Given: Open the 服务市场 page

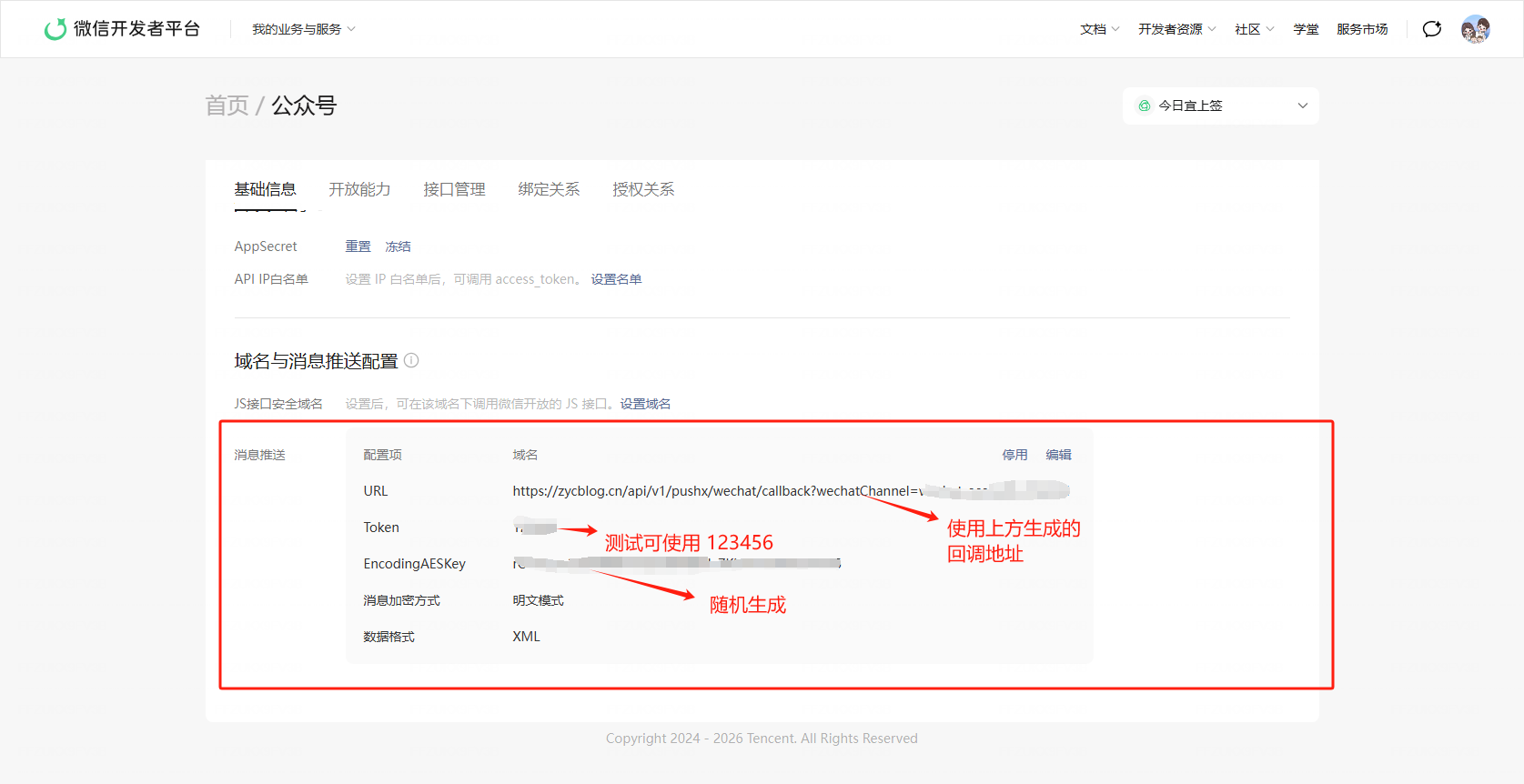Looking at the screenshot, I should [1362, 29].
